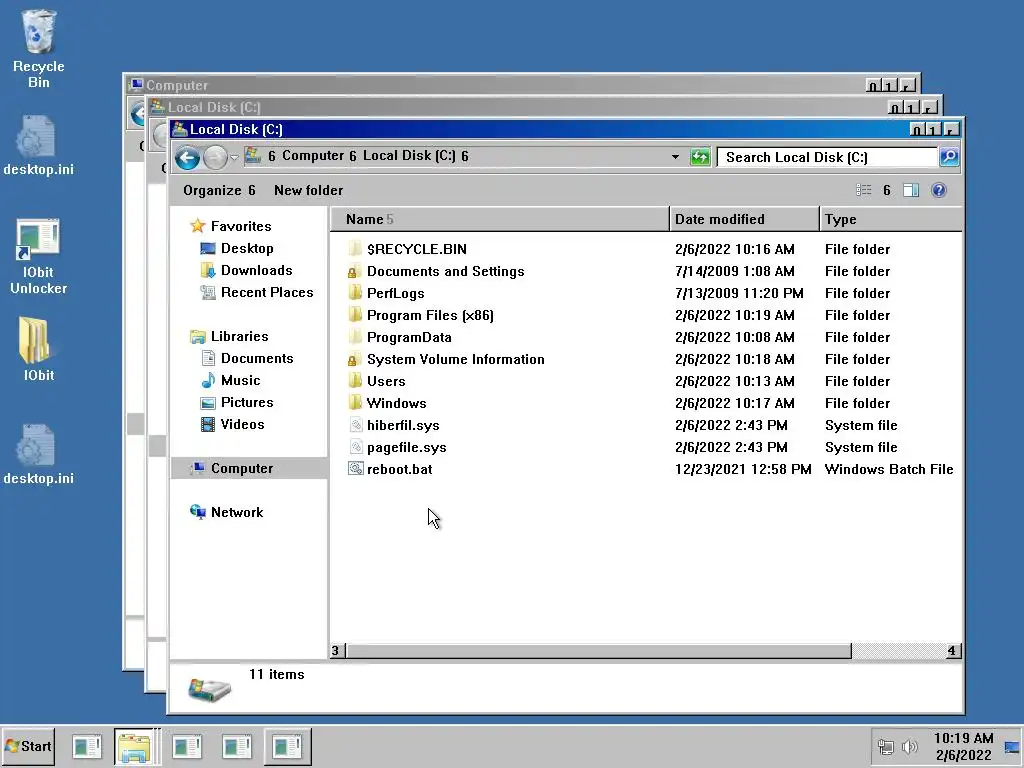Click the Recycle Bin desktop icon
The height and width of the screenshot is (768, 1024).
(x=39, y=49)
